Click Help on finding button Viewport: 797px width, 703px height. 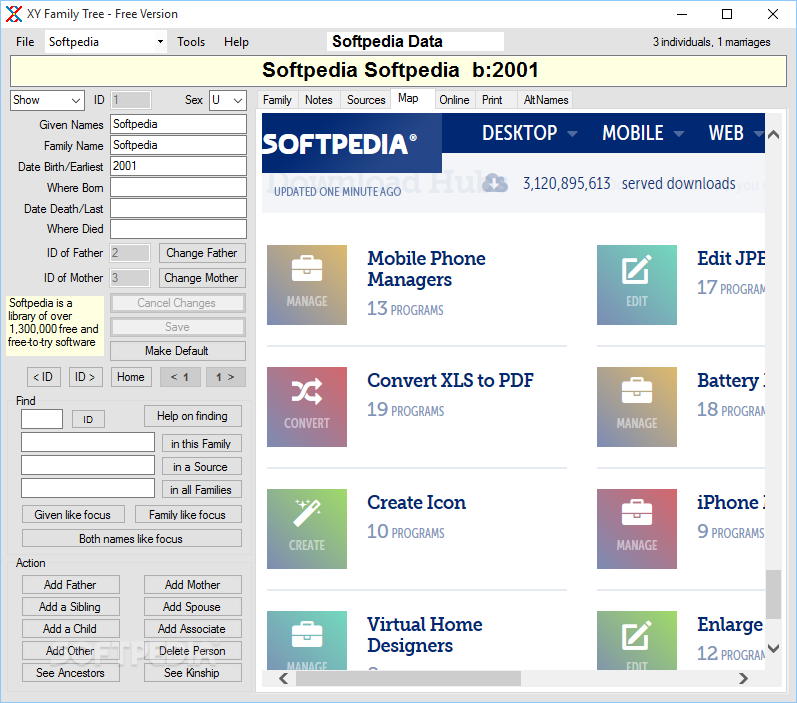193,416
